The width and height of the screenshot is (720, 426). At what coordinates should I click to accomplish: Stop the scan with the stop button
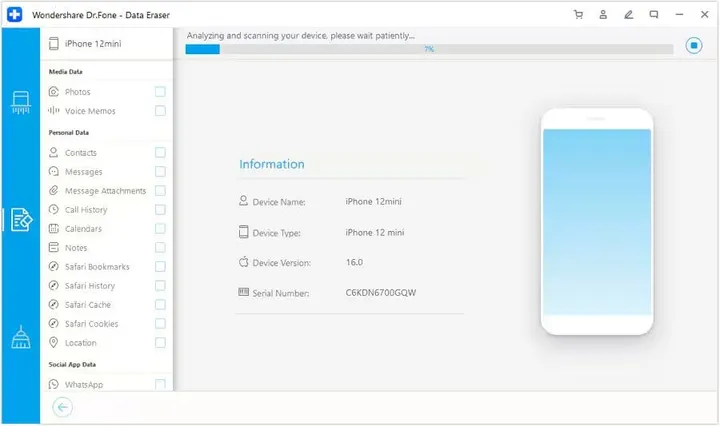pyautogui.click(x=694, y=45)
